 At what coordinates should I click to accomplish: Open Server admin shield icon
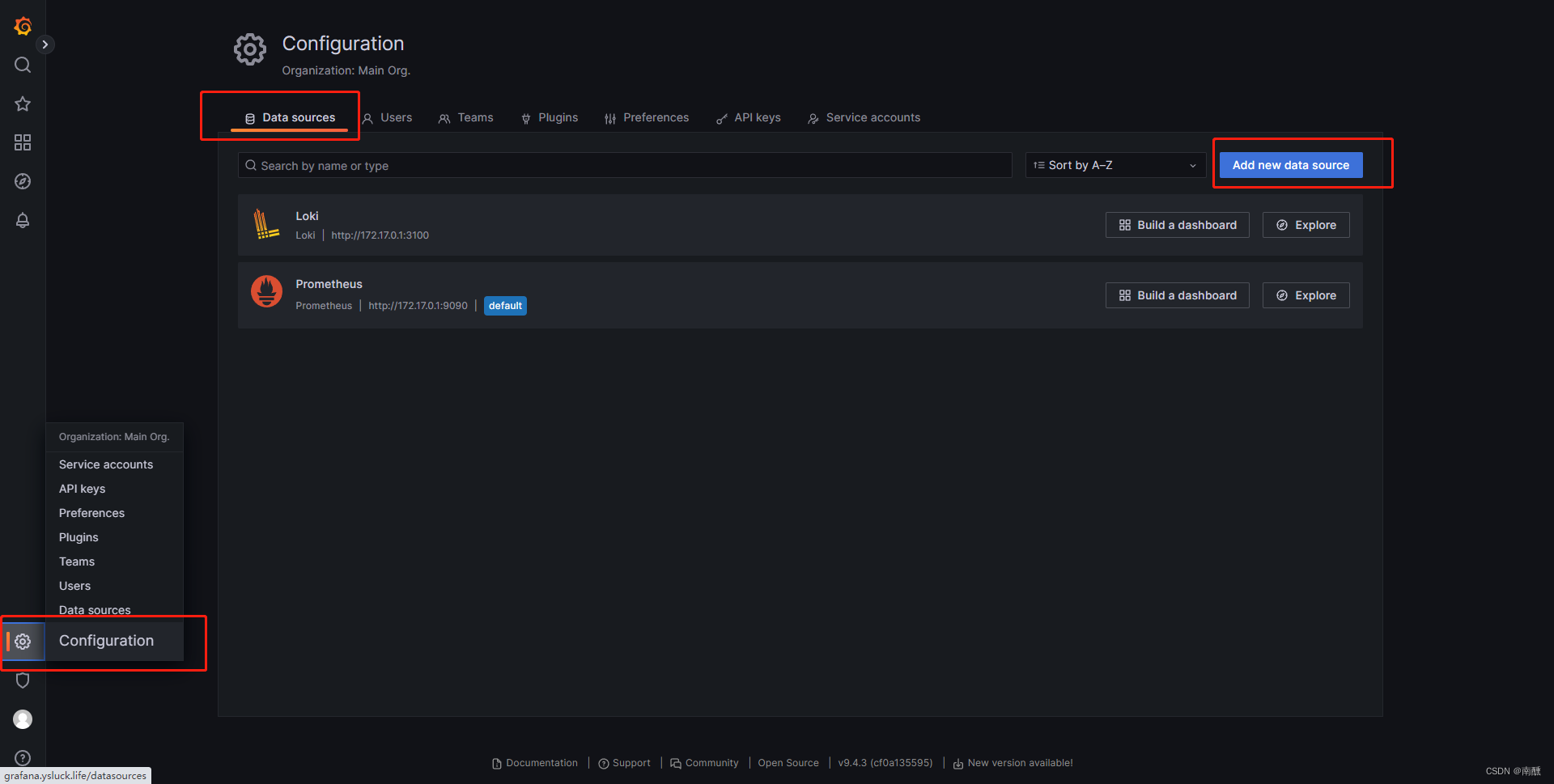pyautogui.click(x=23, y=680)
